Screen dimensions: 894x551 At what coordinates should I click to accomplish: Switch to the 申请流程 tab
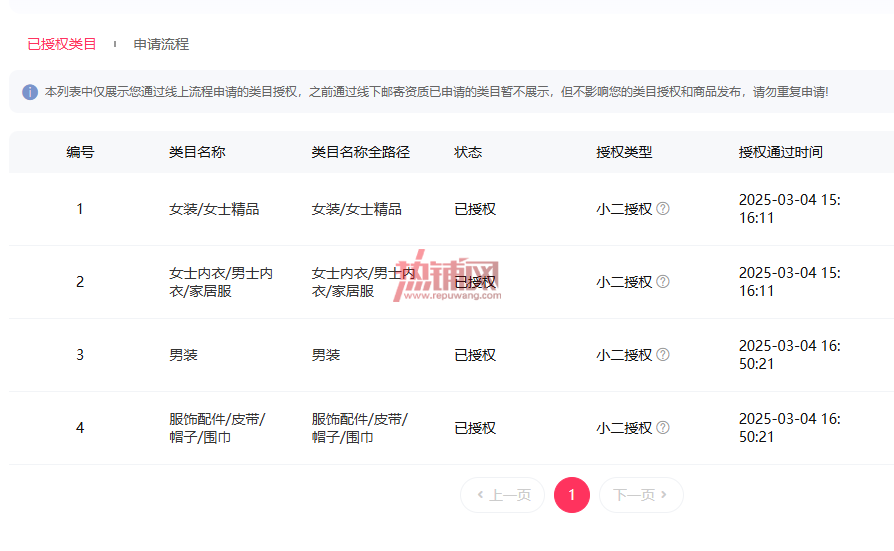pos(161,44)
